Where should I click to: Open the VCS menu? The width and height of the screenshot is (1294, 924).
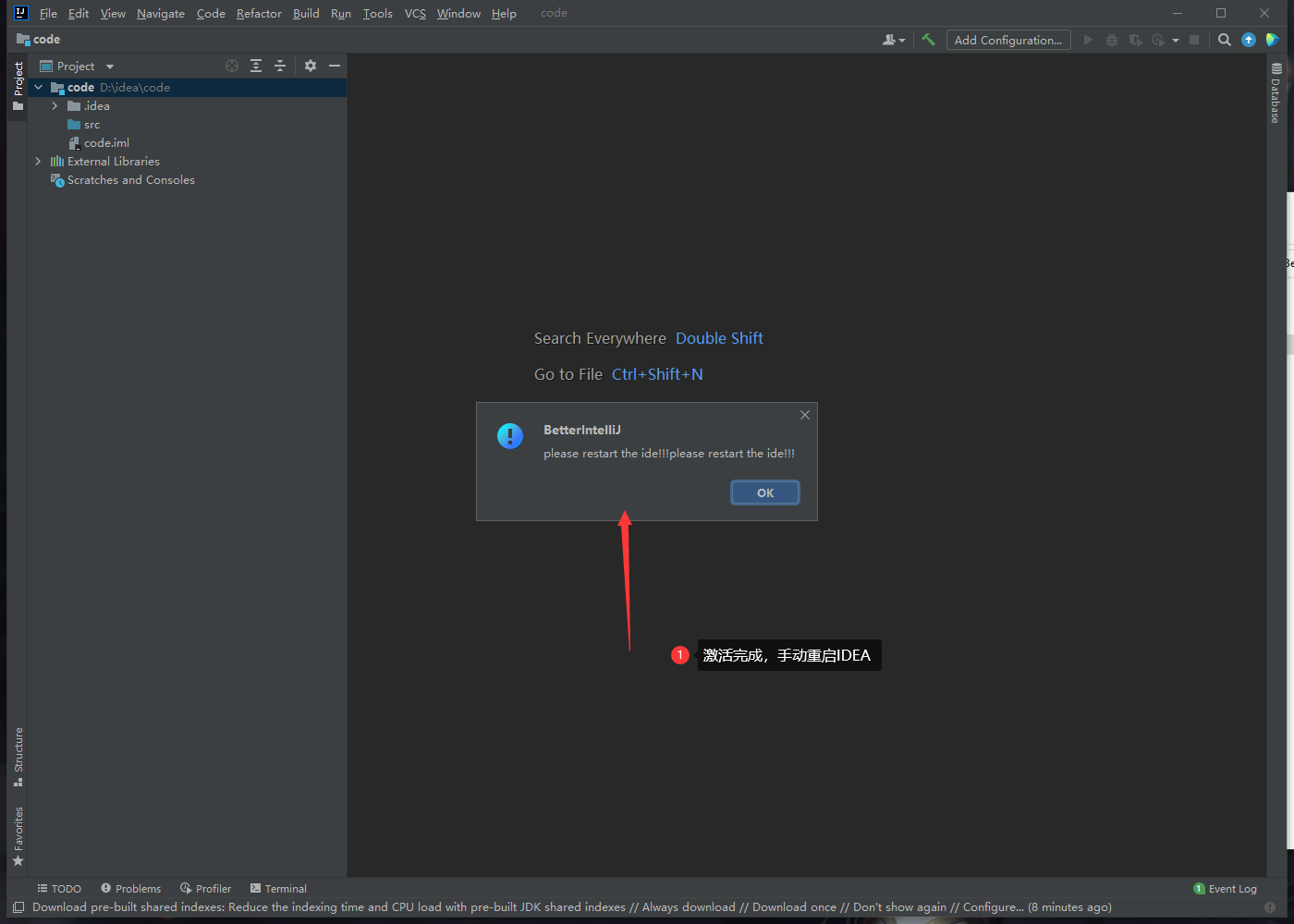click(x=415, y=13)
